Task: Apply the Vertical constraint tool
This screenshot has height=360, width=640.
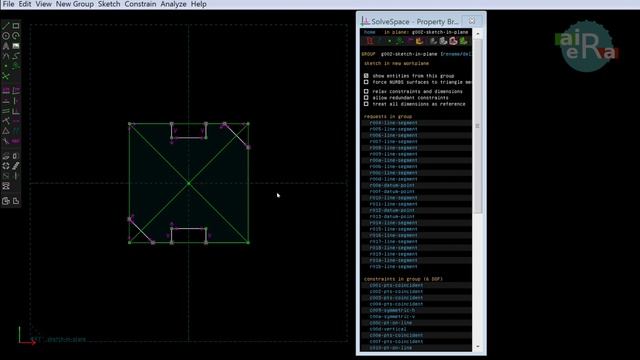Action: [16, 101]
